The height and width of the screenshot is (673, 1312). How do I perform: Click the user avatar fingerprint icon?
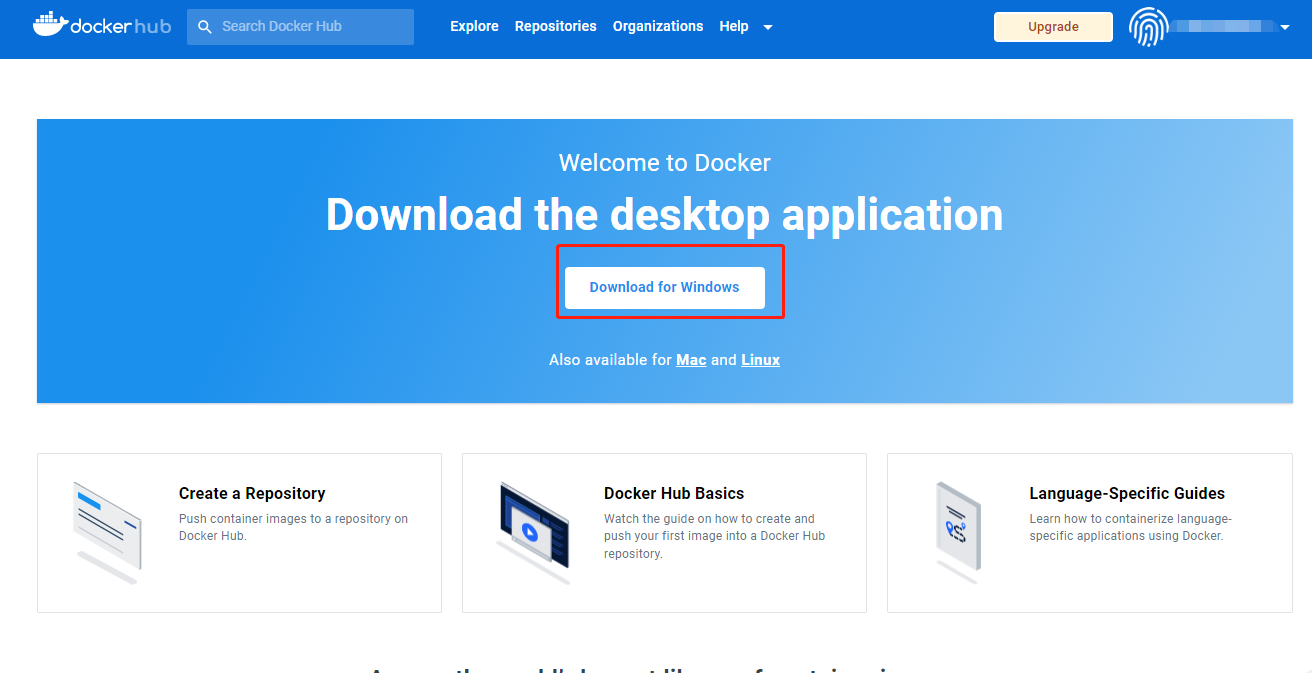1148,27
